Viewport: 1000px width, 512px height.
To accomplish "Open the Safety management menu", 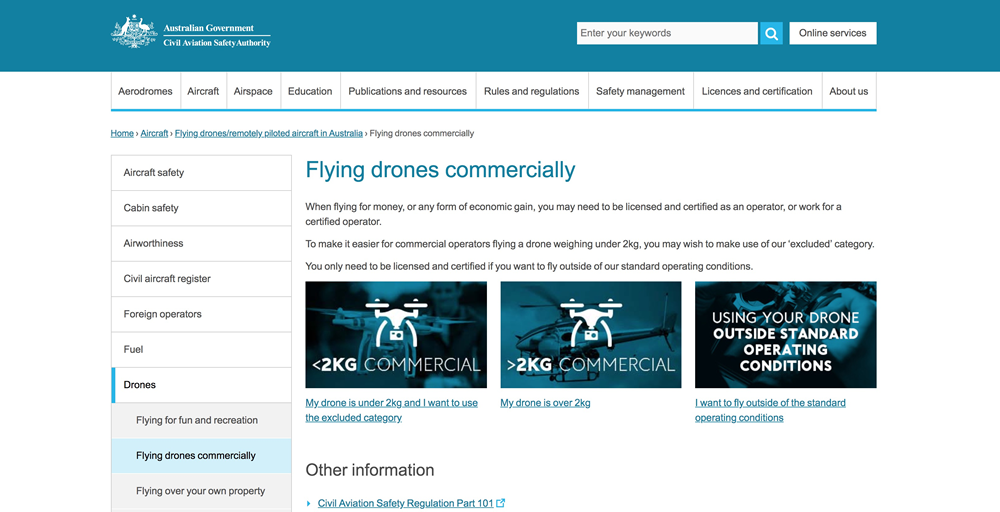I will click(x=640, y=91).
